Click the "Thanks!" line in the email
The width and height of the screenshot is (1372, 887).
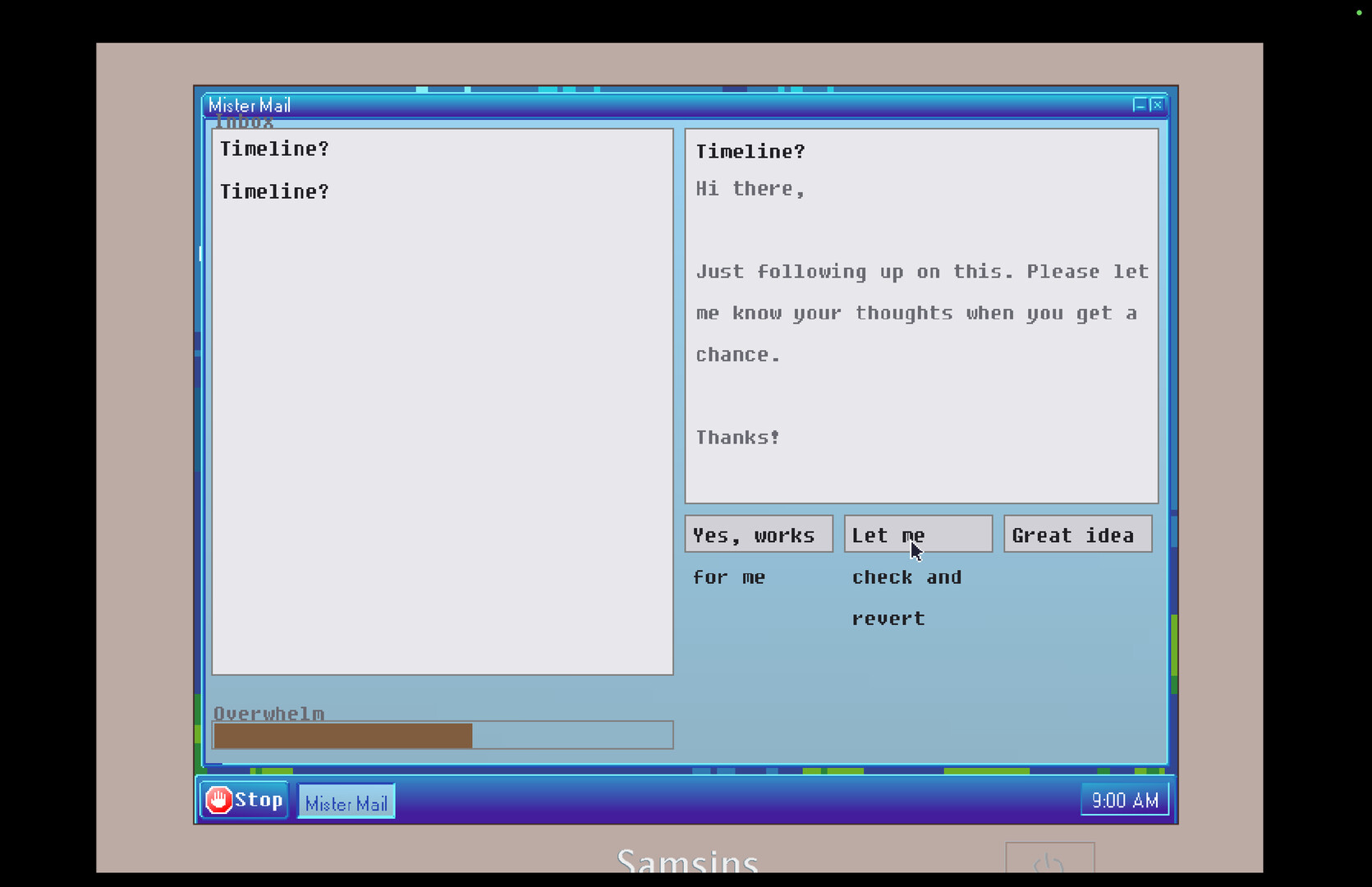coord(737,438)
